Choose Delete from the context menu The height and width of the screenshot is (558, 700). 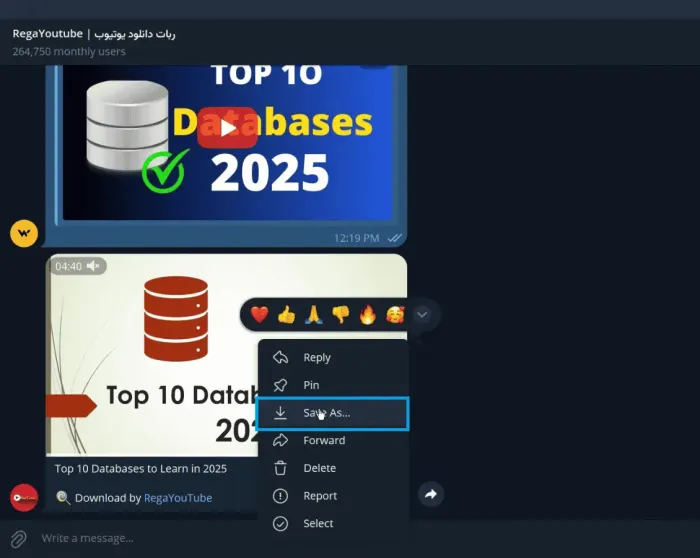tap(333, 468)
